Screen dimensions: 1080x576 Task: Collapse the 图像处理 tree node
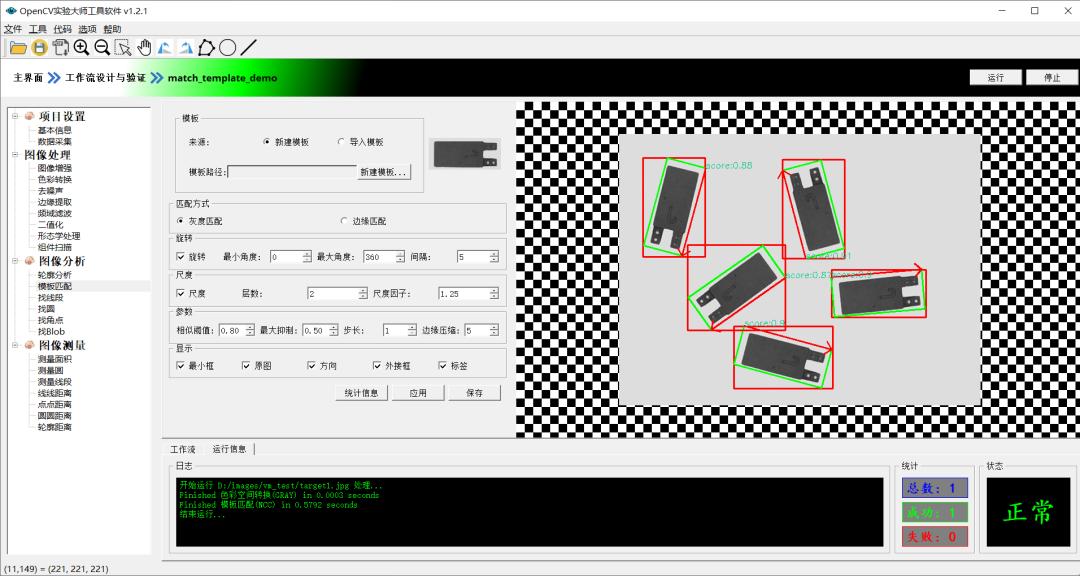click(15, 155)
